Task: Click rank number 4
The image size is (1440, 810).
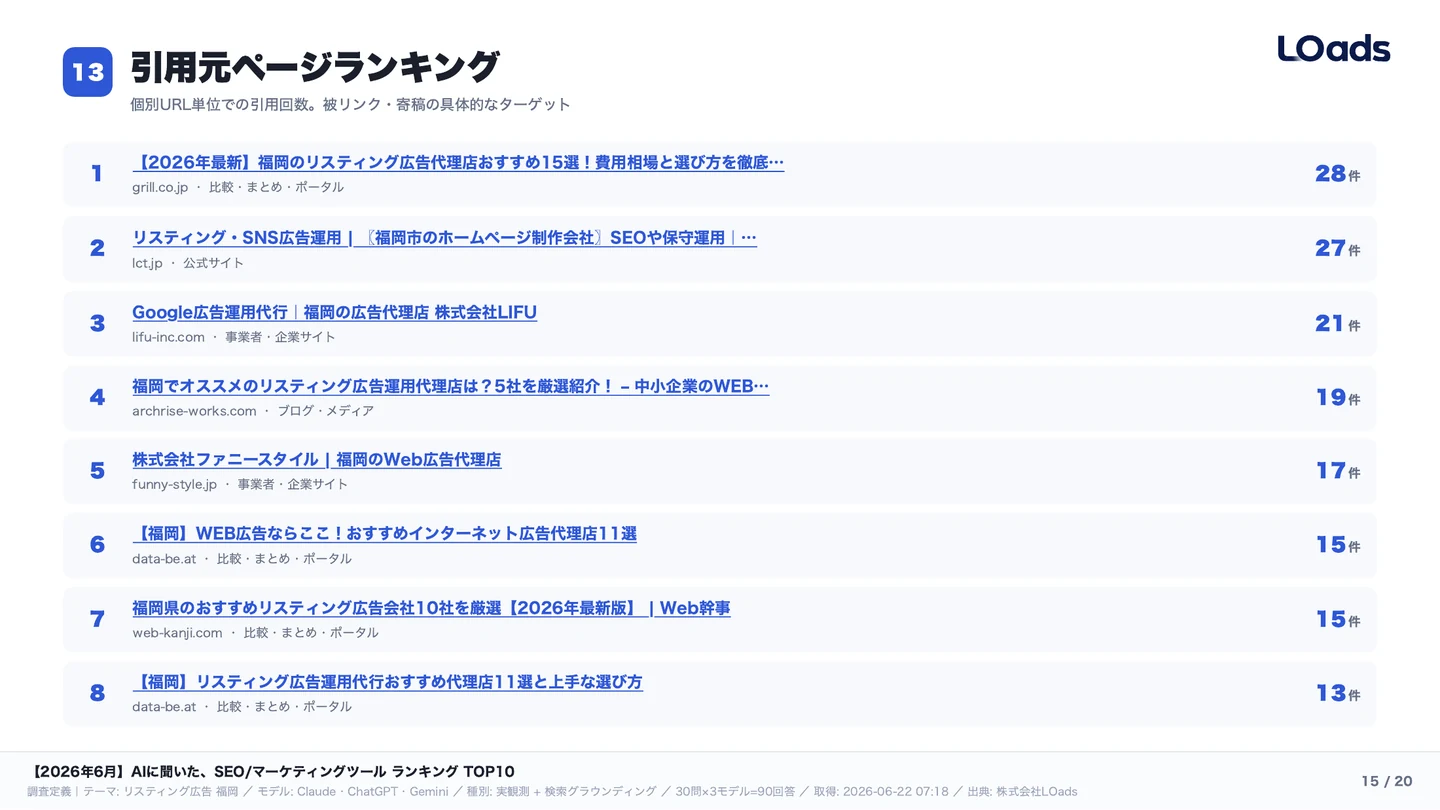Action: point(97,397)
